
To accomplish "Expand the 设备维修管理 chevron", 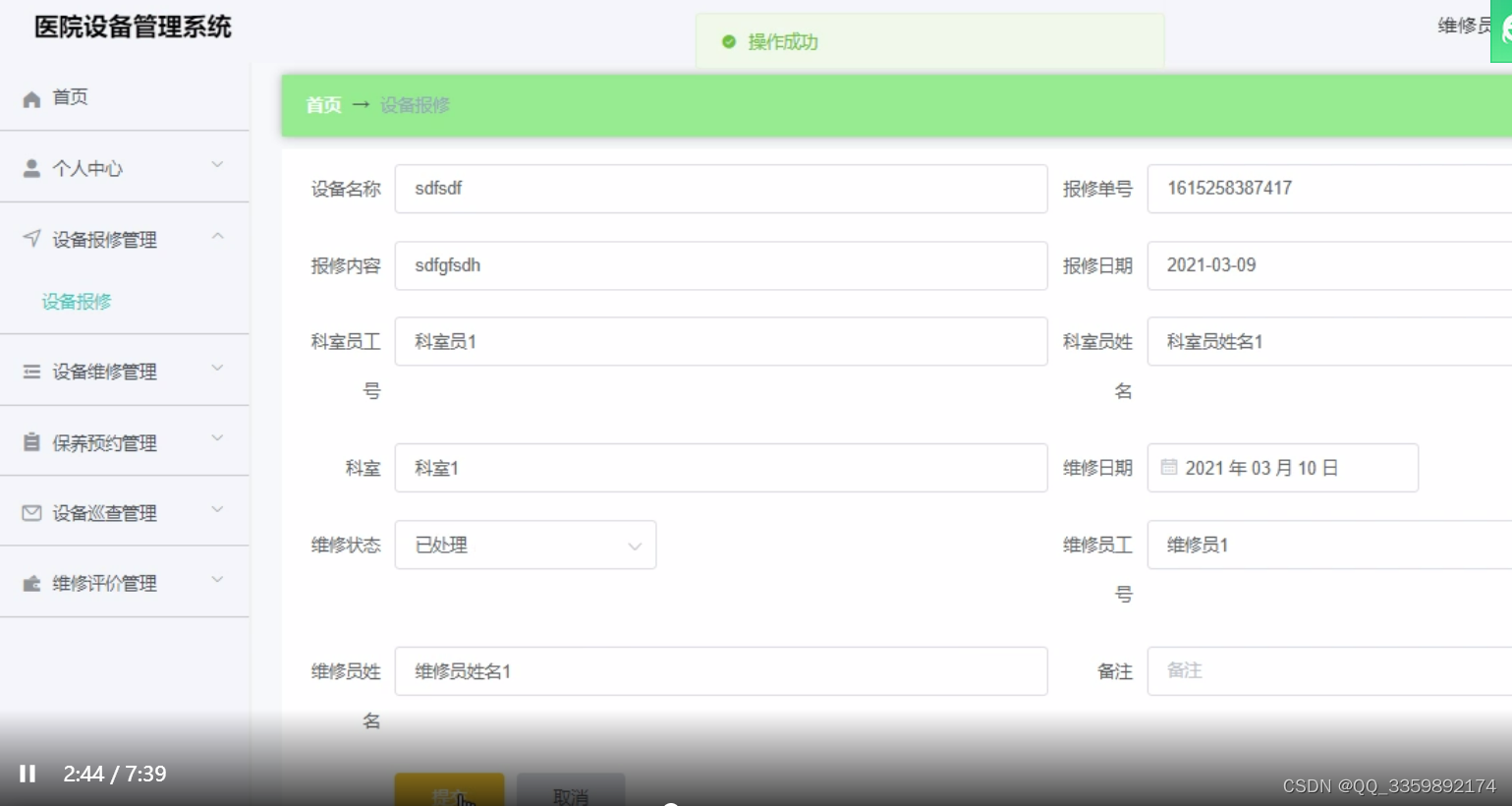I will (218, 368).
